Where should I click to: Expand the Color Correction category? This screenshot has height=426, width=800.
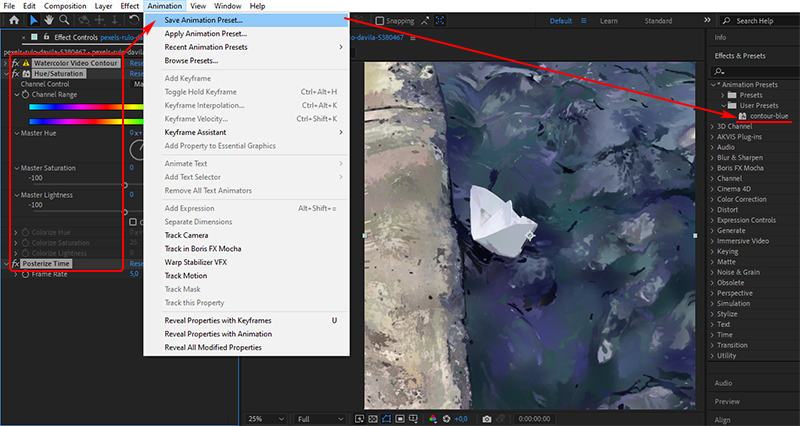[712, 199]
